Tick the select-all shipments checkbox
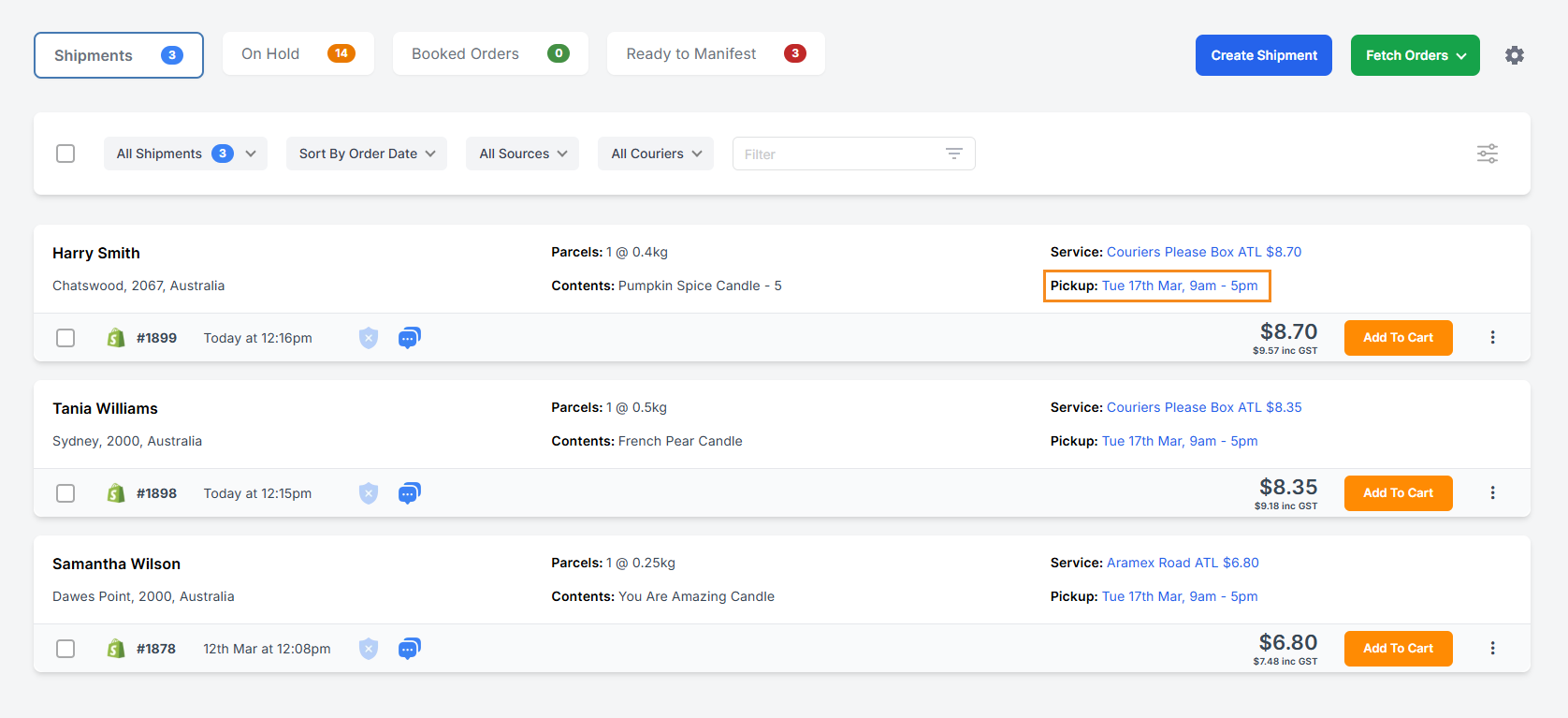Viewport: 1568px width, 718px height. [x=65, y=154]
